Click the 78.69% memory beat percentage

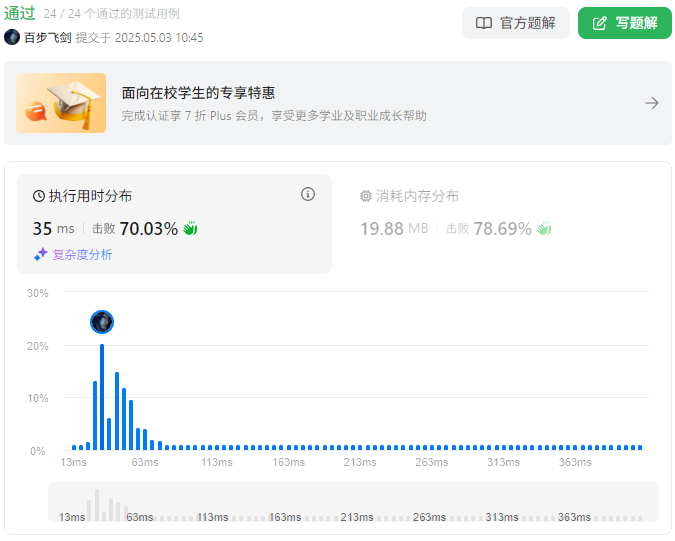click(502, 229)
